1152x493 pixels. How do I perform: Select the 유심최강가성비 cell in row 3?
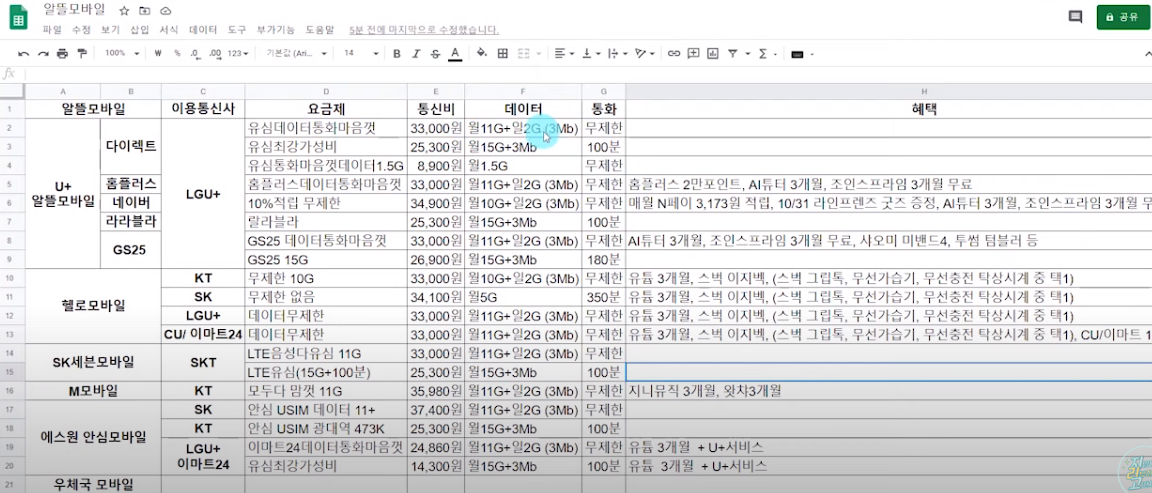click(x=326, y=147)
